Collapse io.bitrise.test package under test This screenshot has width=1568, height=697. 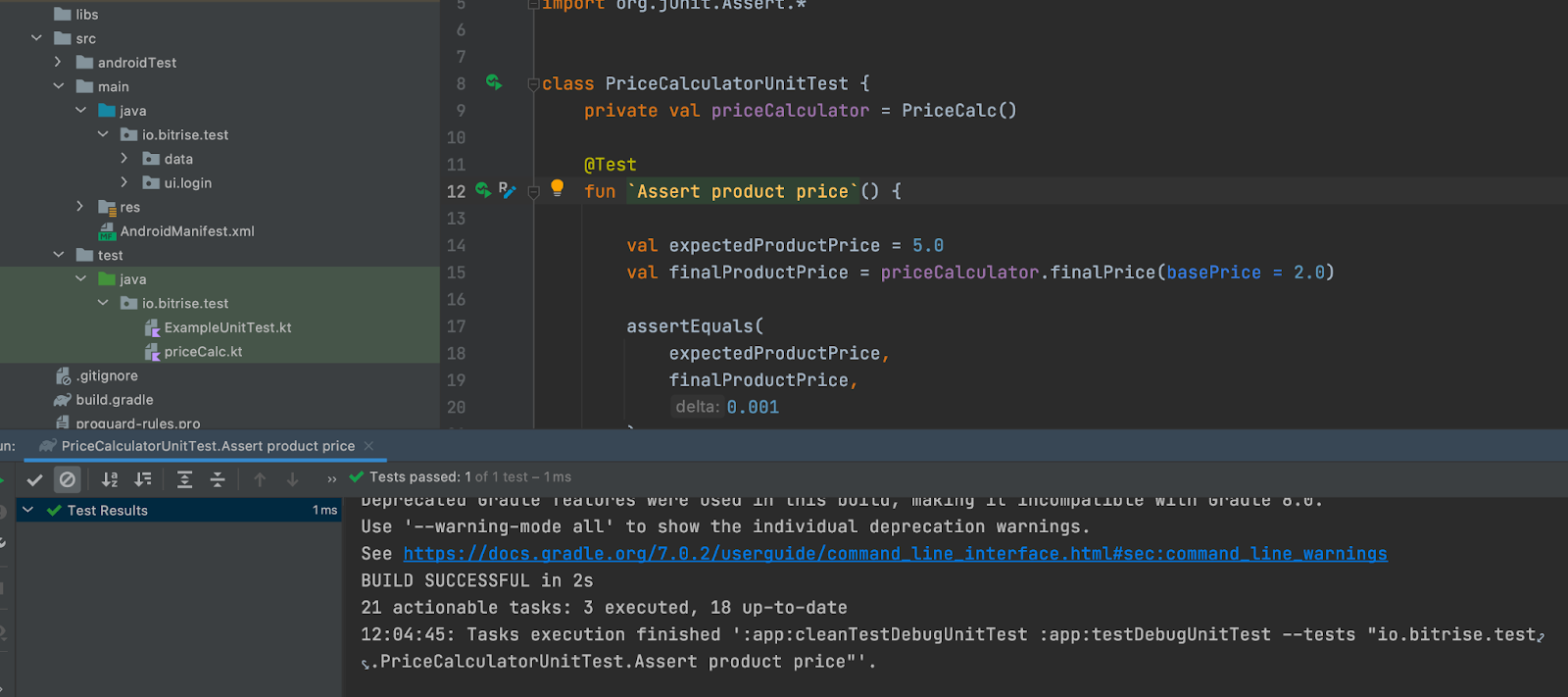coord(103,303)
